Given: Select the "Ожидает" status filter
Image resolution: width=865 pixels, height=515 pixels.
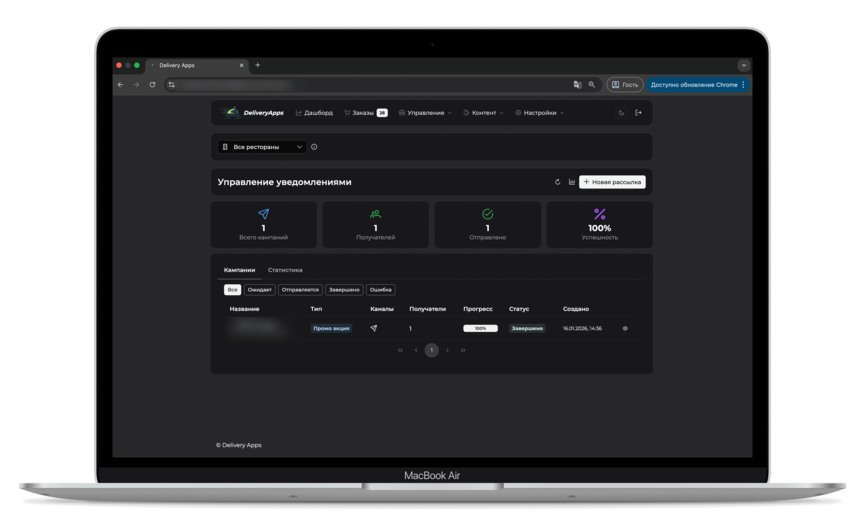Looking at the screenshot, I should pos(259,290).
